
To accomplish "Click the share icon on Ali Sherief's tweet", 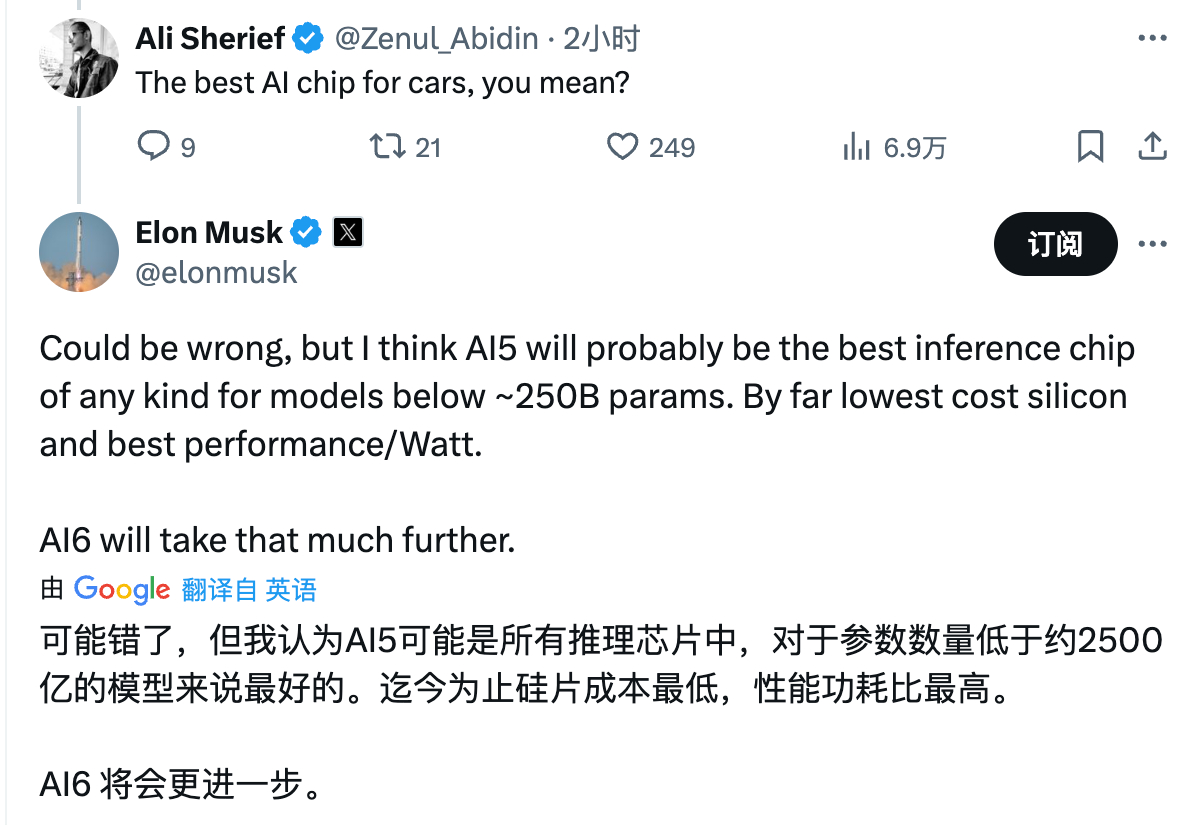I will [x=1152, y=146].
